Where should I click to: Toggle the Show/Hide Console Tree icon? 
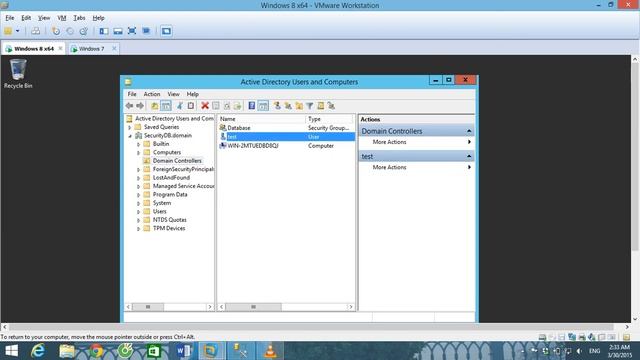pos(166,106)
